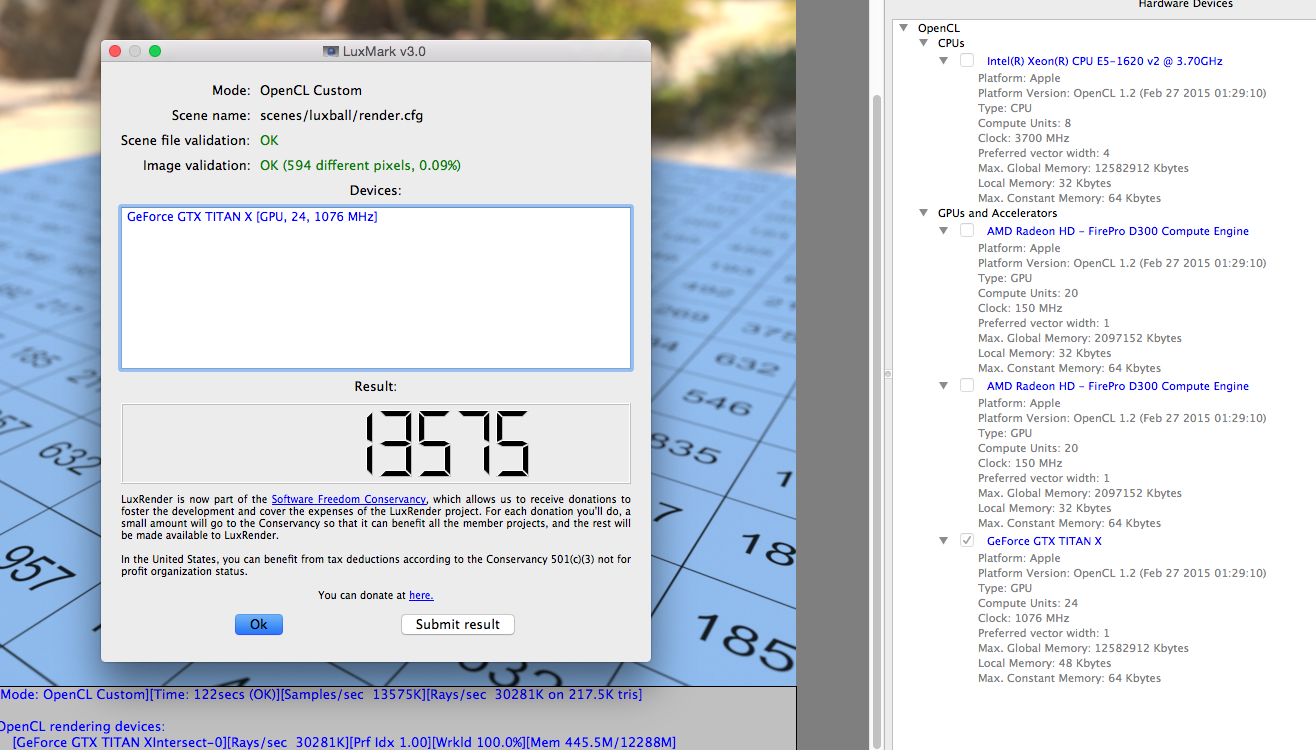
Task: Click the CPUs tree label
Action: tap(951, 44)
